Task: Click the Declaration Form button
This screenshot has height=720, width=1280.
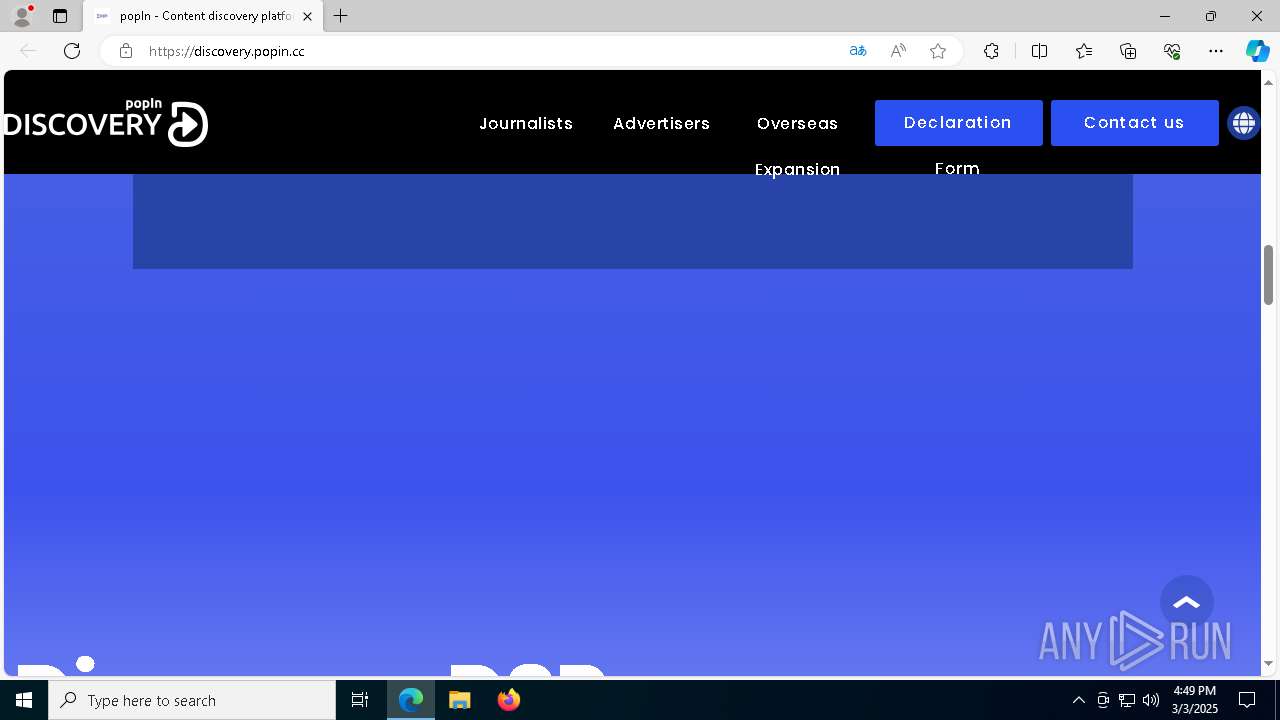Action: pos(958,123)
